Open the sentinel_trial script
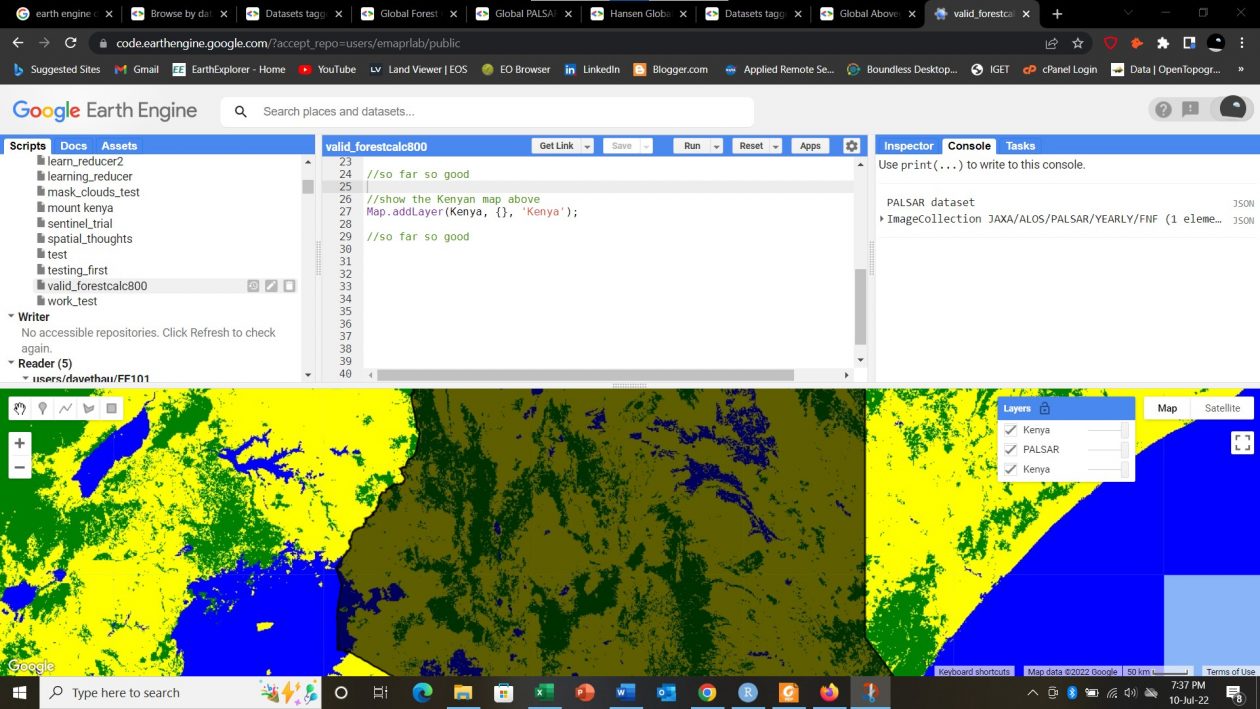 coord(80,224)
